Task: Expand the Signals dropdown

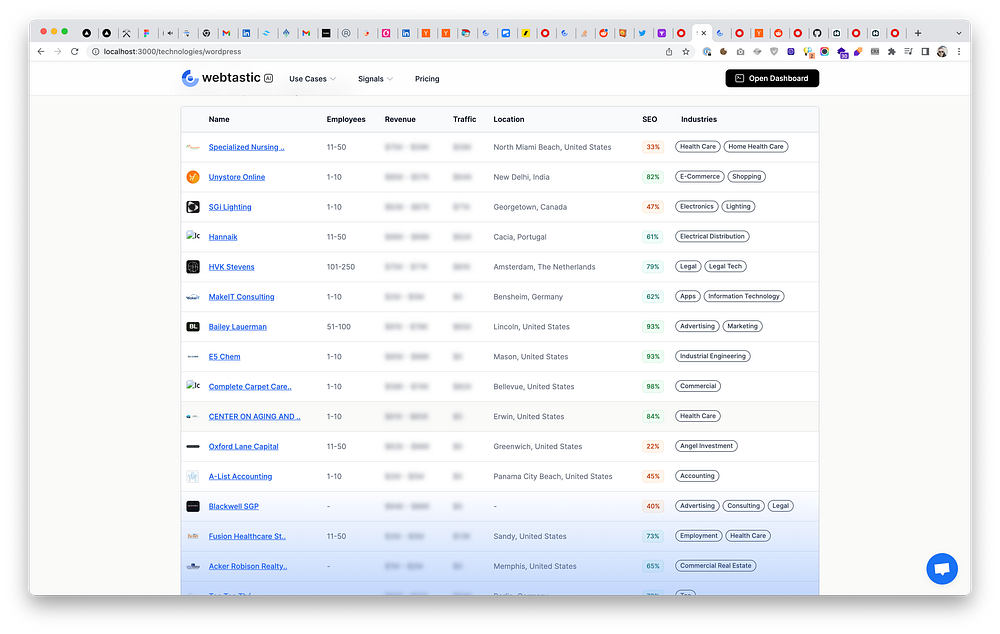Action: [375, 79]
